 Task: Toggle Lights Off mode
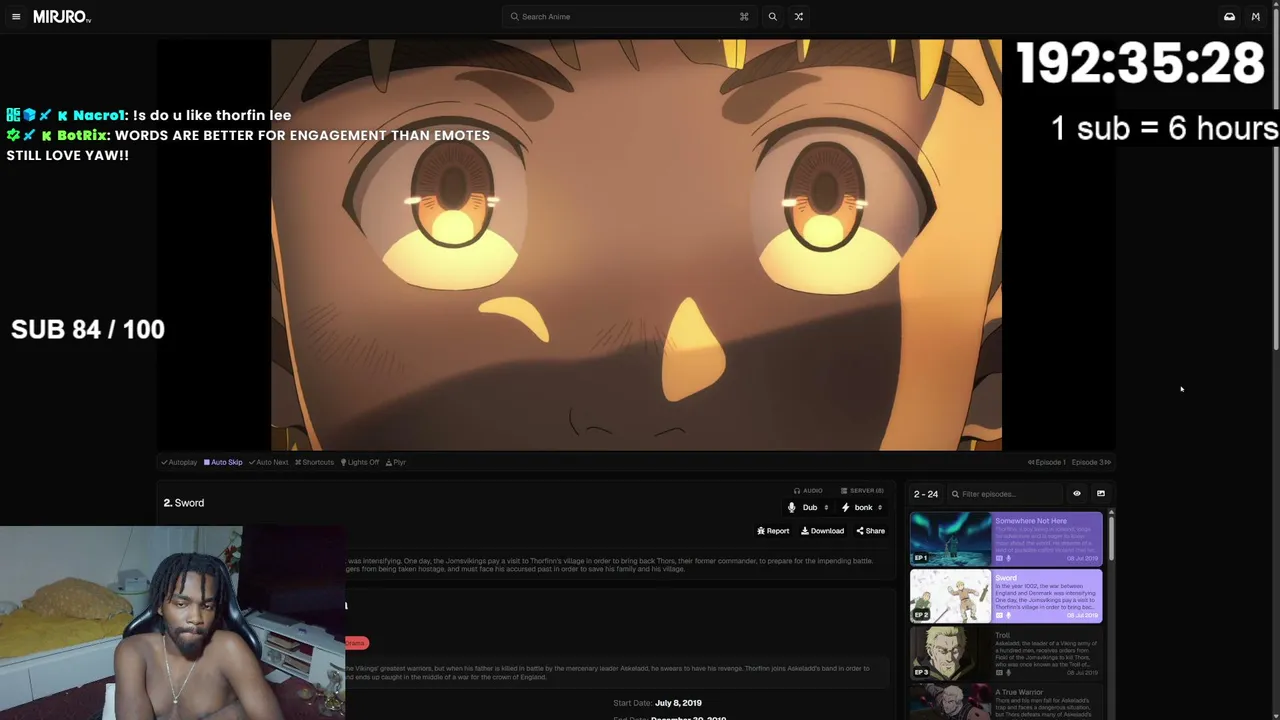pos(360,462)
